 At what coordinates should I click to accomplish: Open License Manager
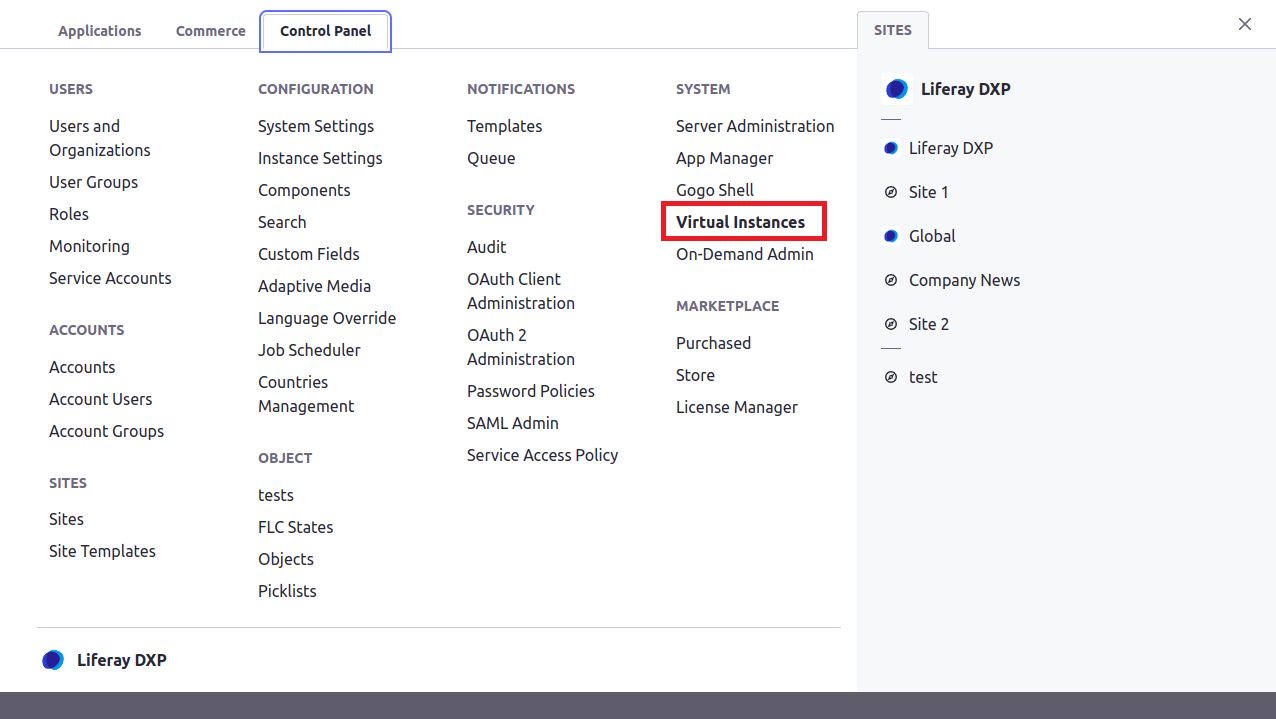pyautogui.click(x=737, y=407)
